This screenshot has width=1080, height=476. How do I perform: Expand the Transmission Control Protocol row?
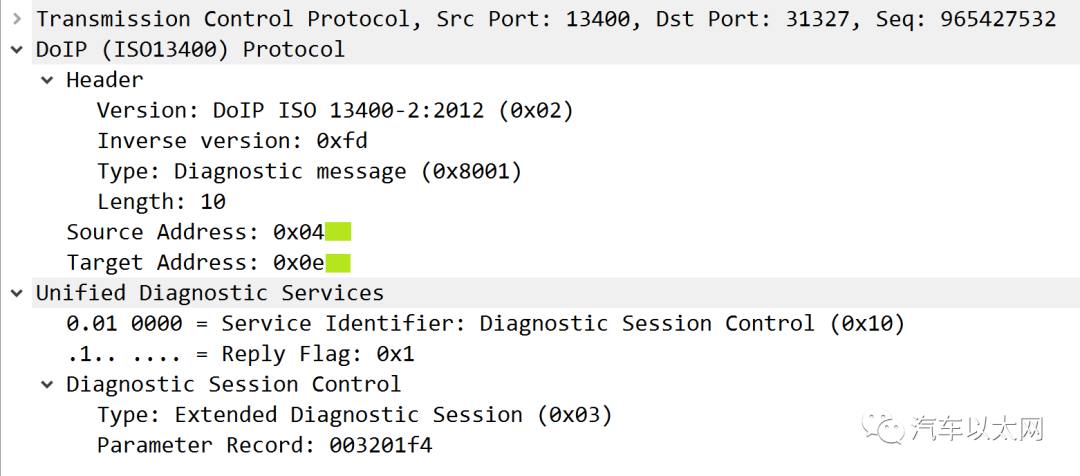pos(17,19)
